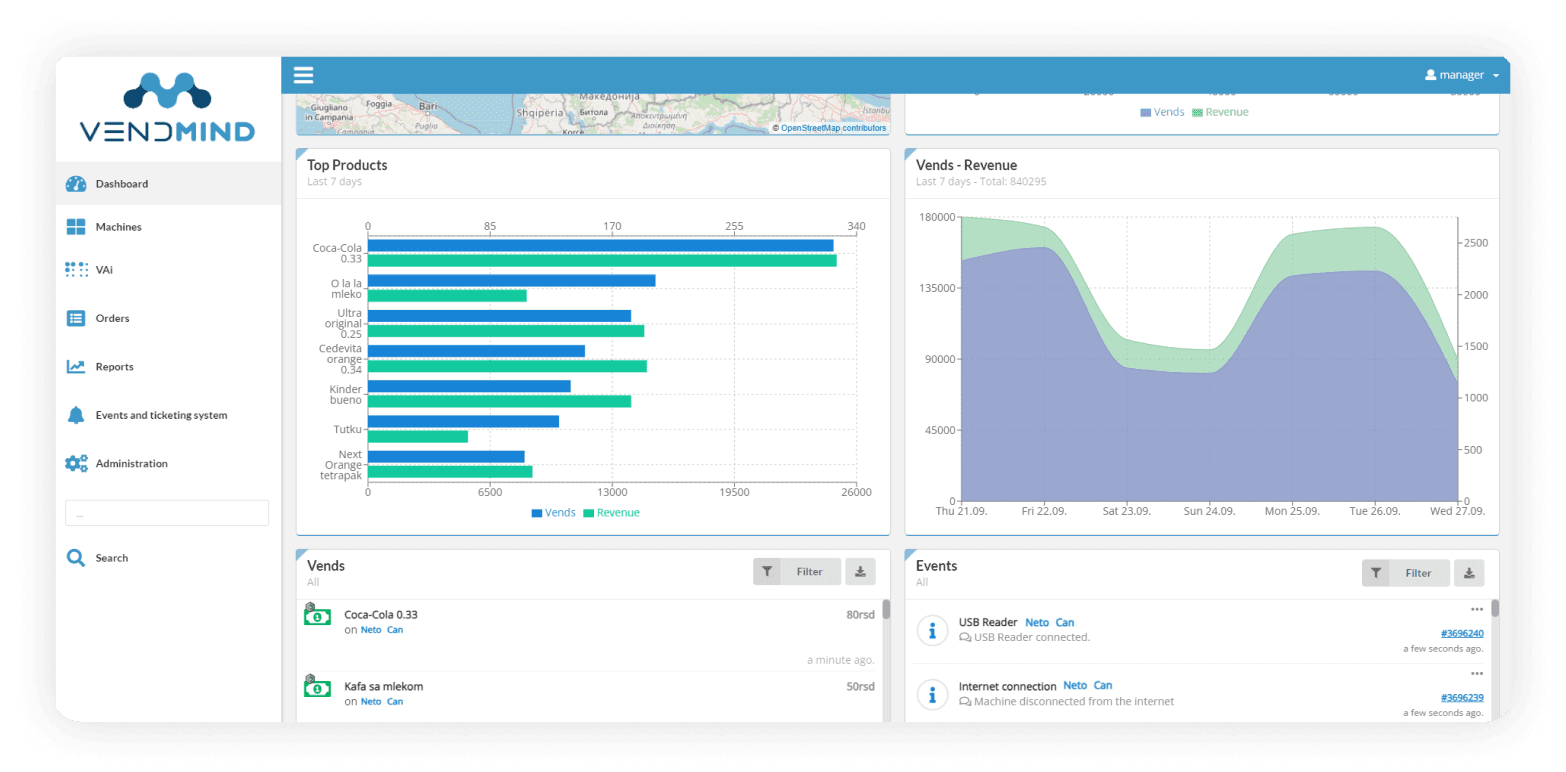
Task: Click the Orders list icon
Action: (76, 318)
